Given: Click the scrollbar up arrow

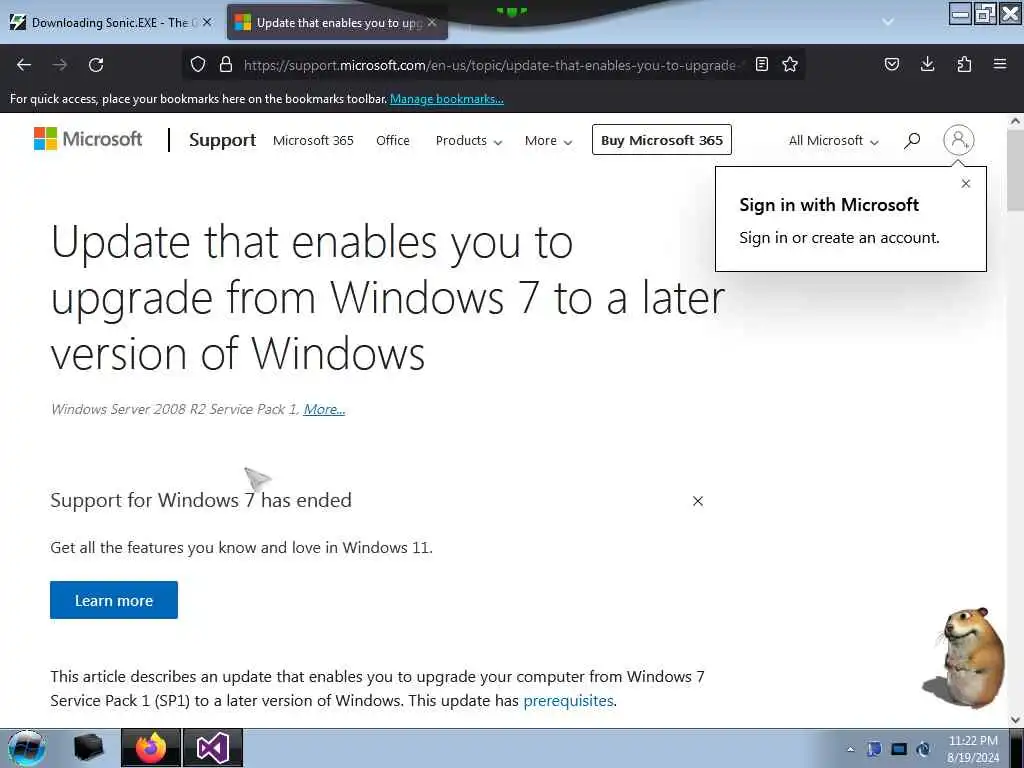Looking at the screenshot, I should (1015, 121).
